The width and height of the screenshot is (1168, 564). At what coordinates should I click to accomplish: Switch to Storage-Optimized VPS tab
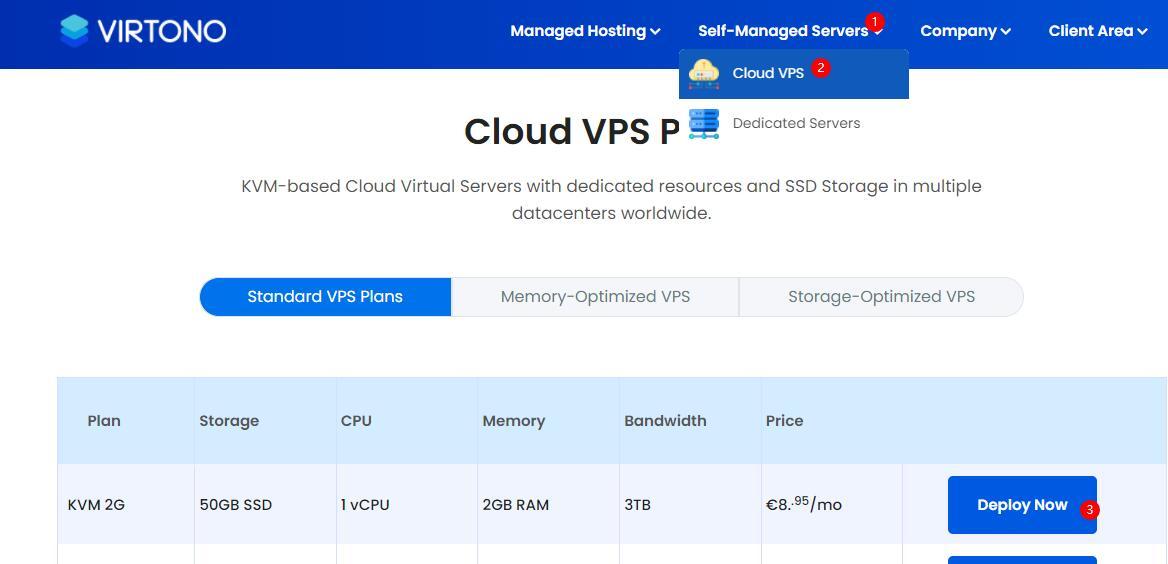(x=881, y=297)
